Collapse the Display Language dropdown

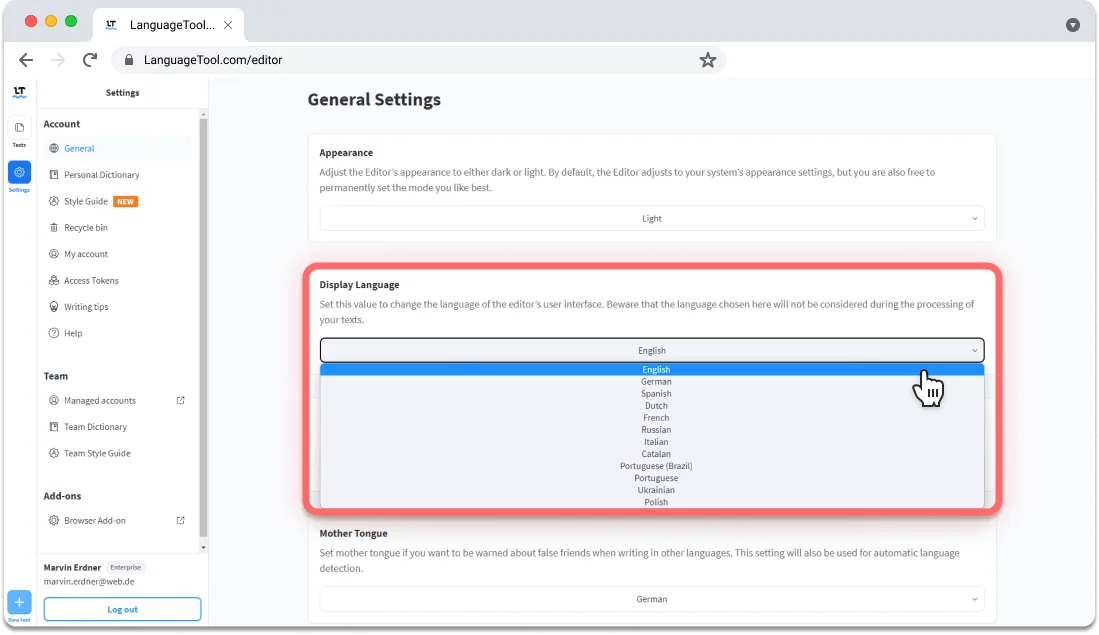[x=651, y=350]
